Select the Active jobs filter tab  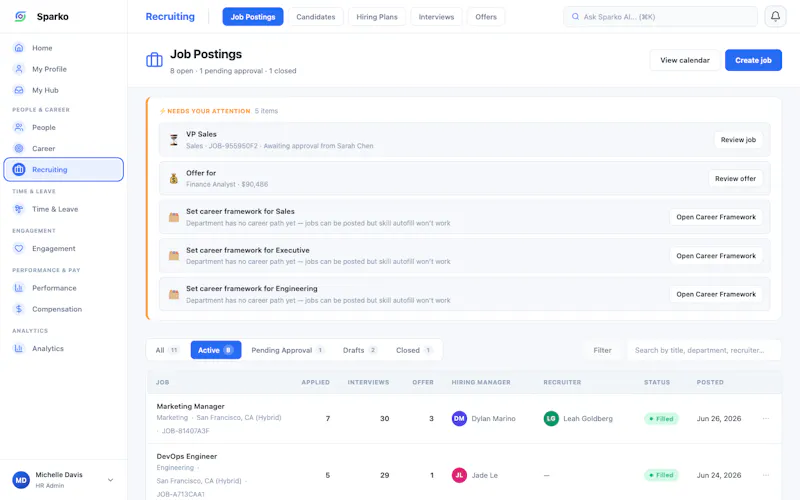coord(216,350)
